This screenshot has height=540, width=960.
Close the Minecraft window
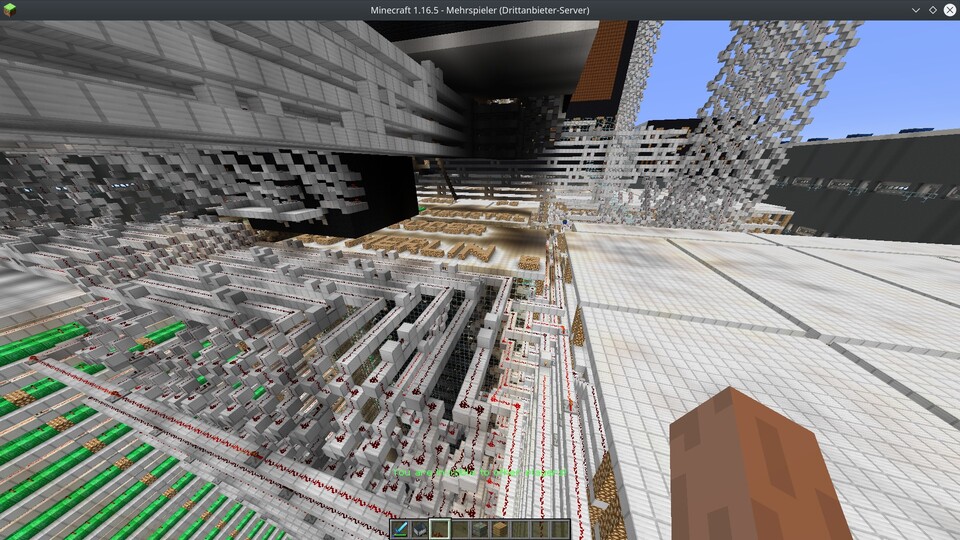coord(950,10)
